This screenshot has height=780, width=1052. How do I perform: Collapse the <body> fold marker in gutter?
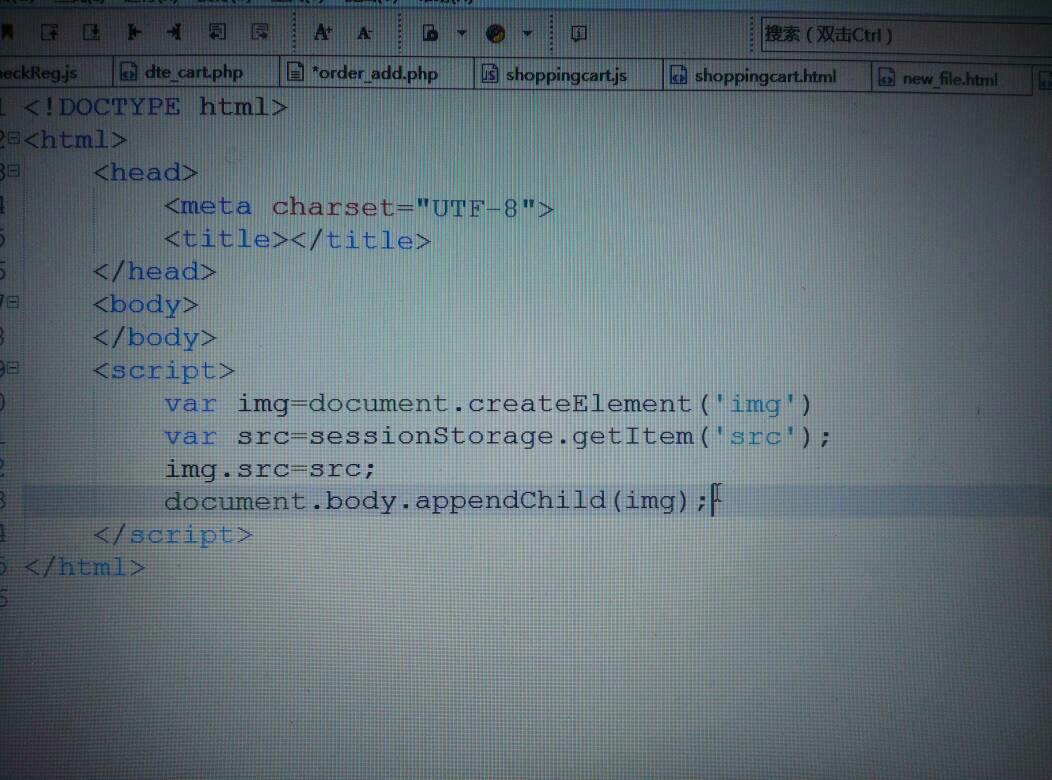click(x=13, y=303)
